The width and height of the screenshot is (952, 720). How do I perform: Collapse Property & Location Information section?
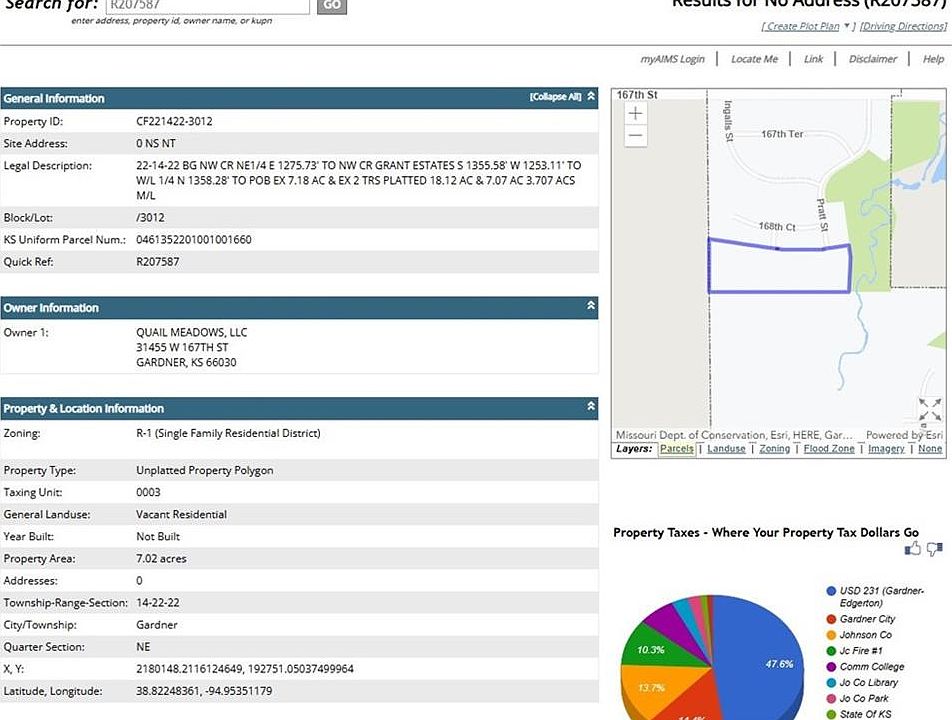pyautogui.click(x=591, y=406)
